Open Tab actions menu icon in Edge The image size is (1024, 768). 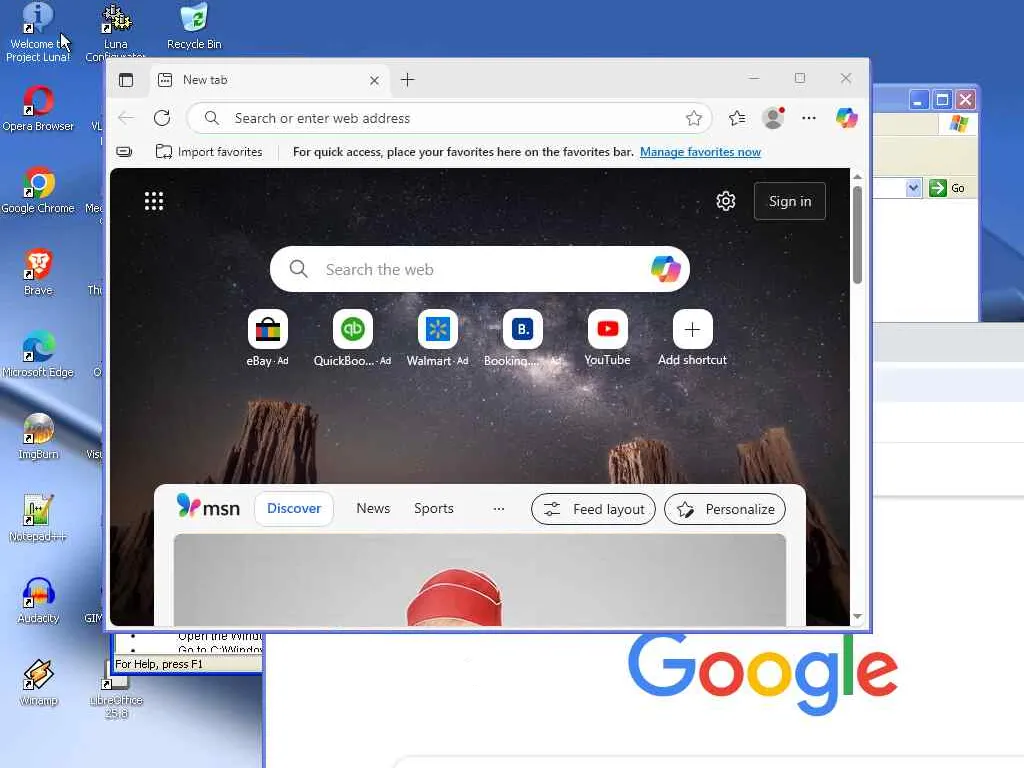(x=126, y=80)
